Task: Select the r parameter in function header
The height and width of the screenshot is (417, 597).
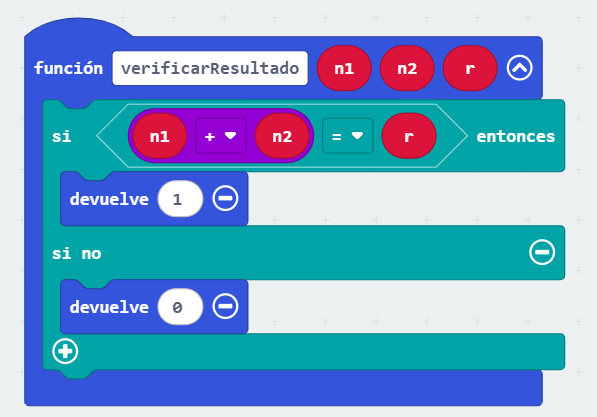Action: (470, 68)
